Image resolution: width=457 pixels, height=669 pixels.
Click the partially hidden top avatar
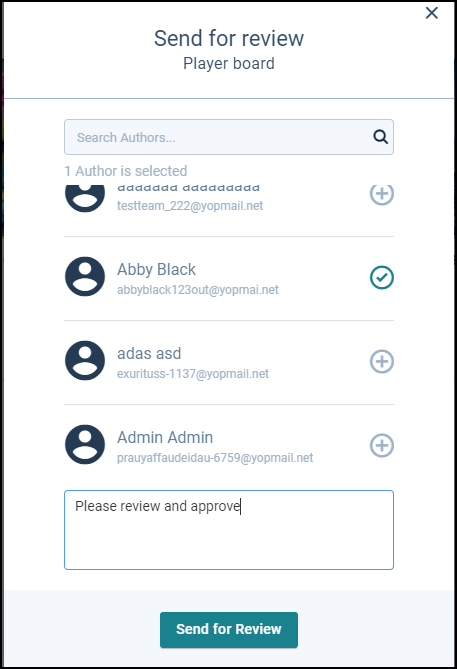85,198
